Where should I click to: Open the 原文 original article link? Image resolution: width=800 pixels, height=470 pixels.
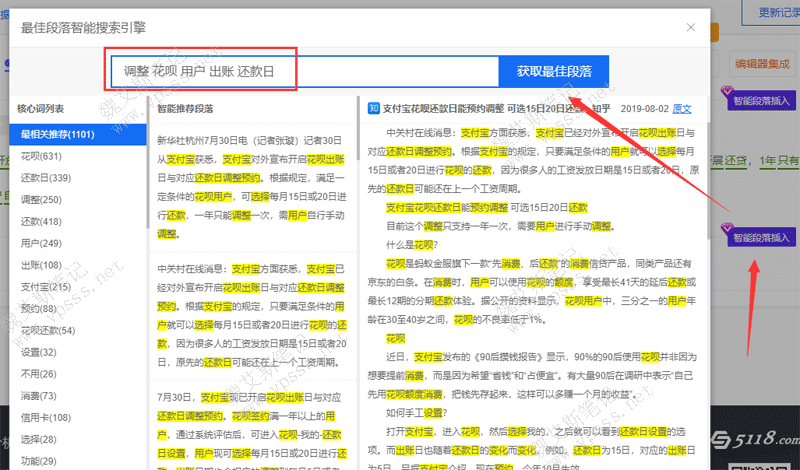click(x=682, y=108)
